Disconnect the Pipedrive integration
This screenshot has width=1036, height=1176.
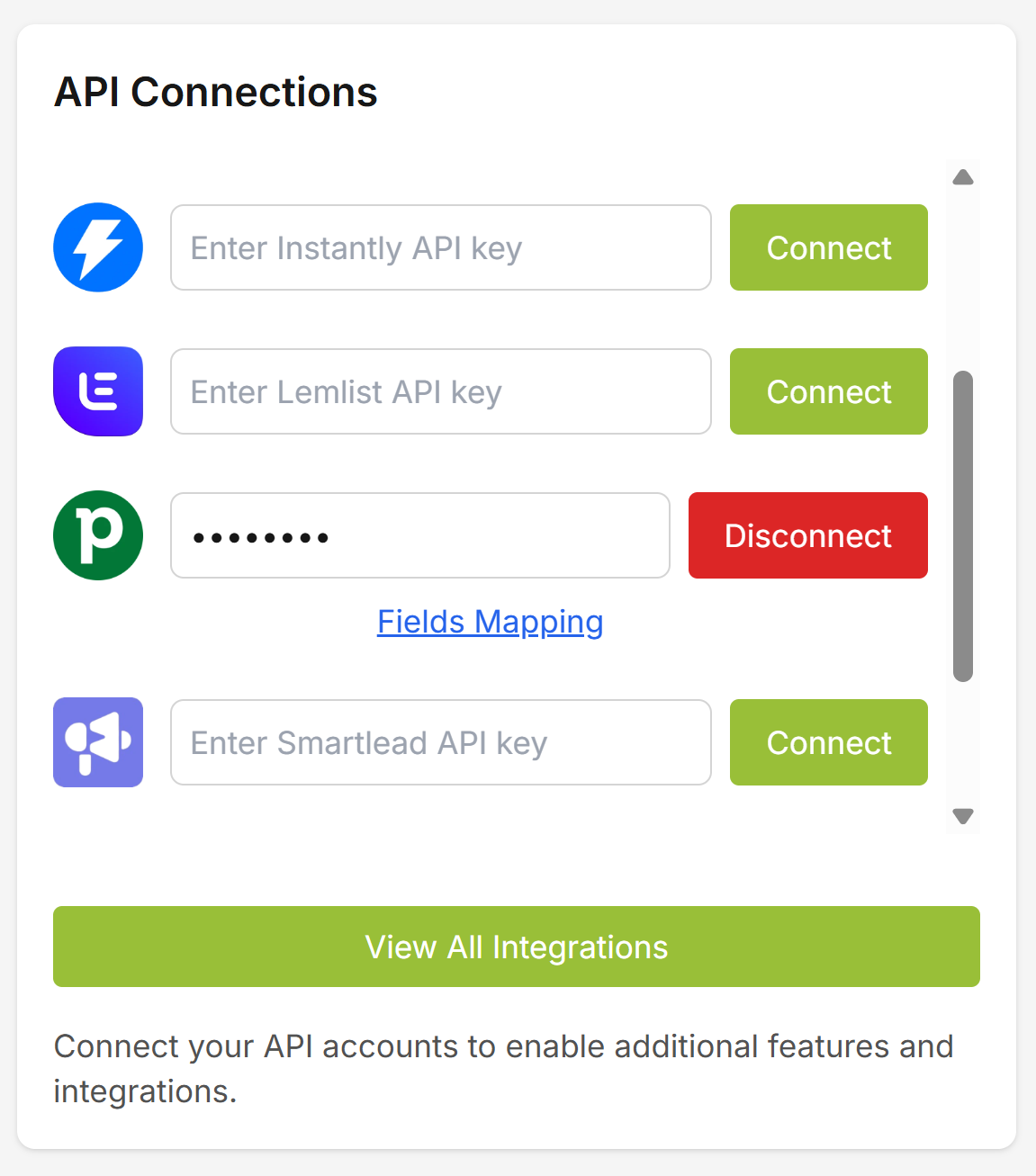pos(807,535)
